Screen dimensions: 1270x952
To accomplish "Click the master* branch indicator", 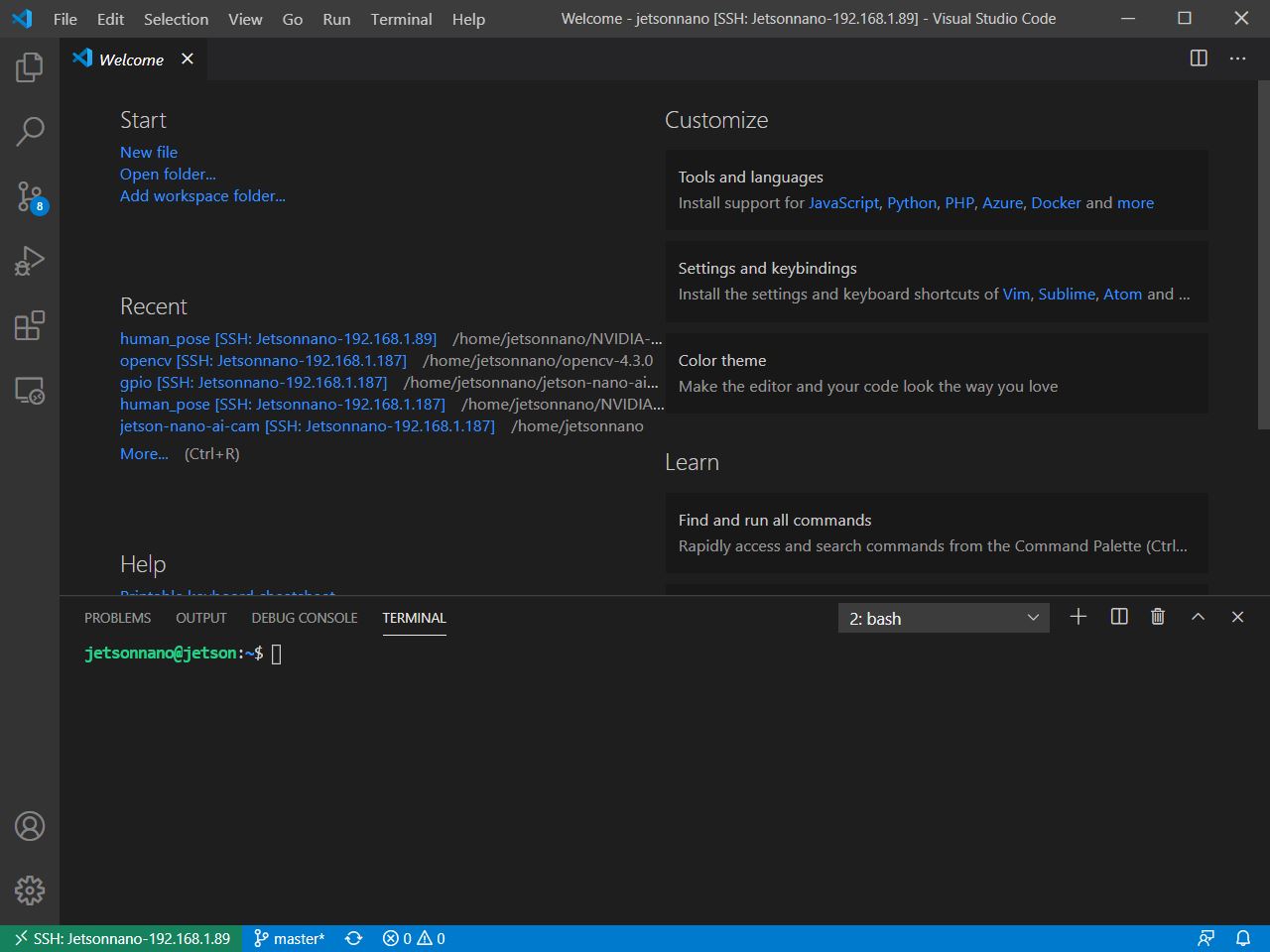I will pyautogui.click(x=289, y=938).
